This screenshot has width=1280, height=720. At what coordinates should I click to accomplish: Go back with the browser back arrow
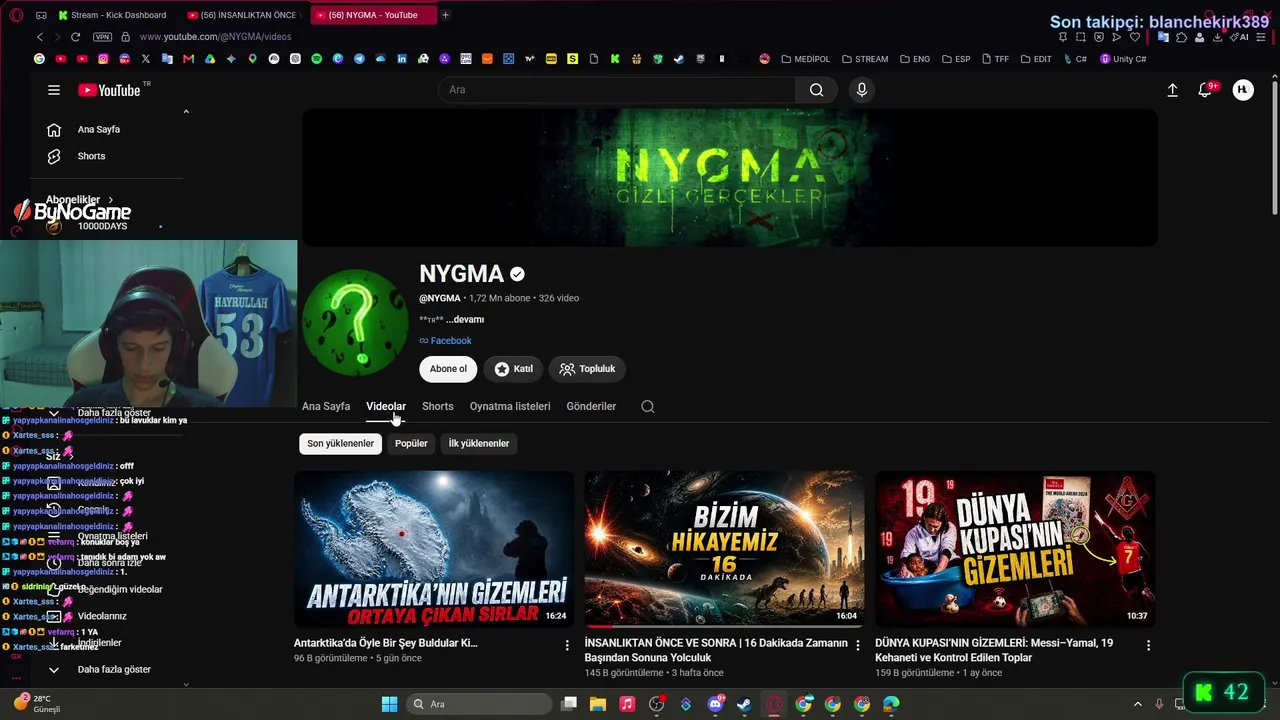tap(40, 37)
